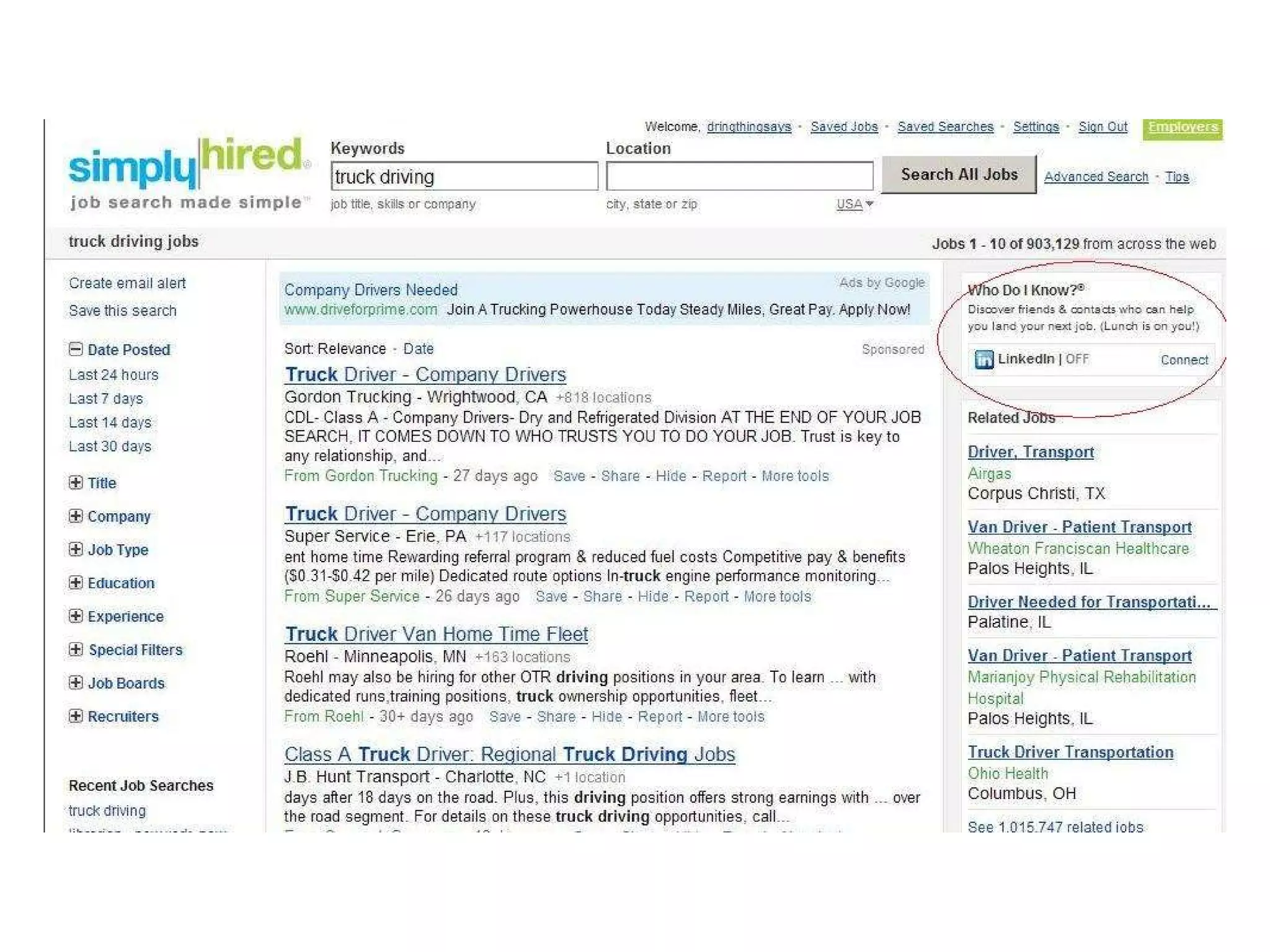Open the USA country dropdown
The width and height of the screenshot is (1270, 952).
(854, 204)
